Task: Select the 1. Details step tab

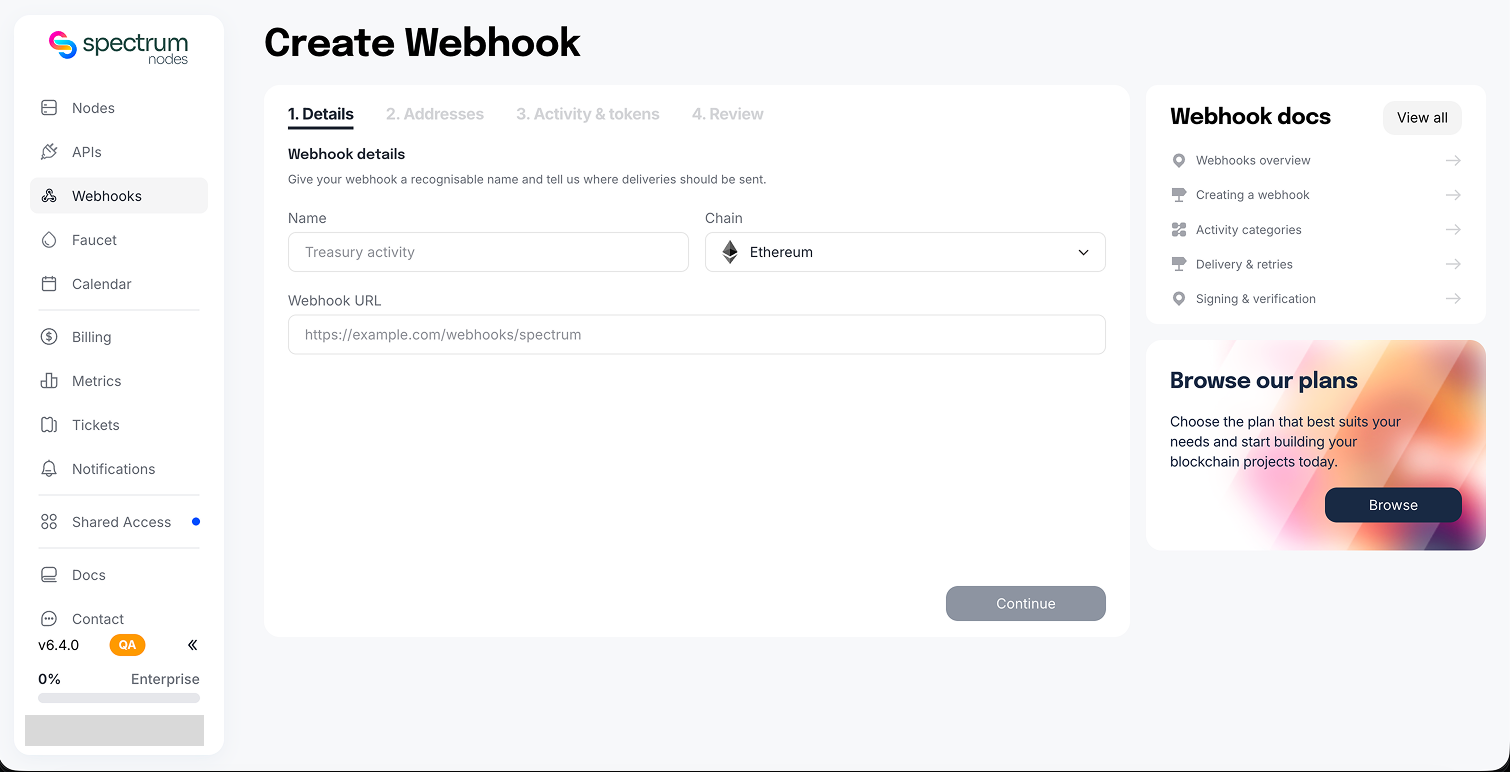Action: 321,114
